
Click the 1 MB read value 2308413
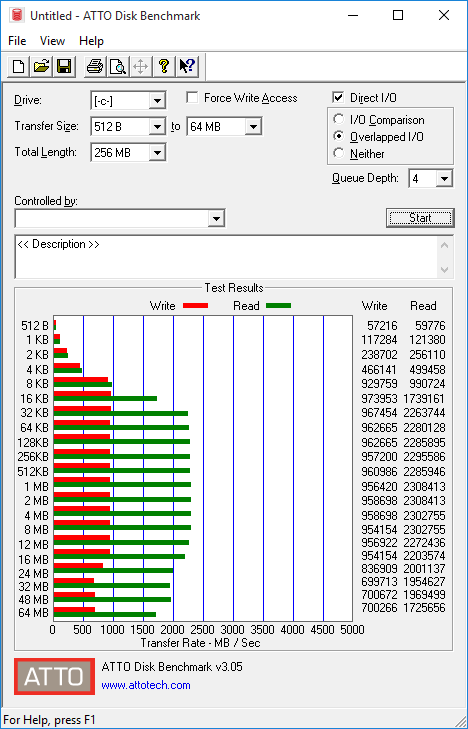coord(424,487)
